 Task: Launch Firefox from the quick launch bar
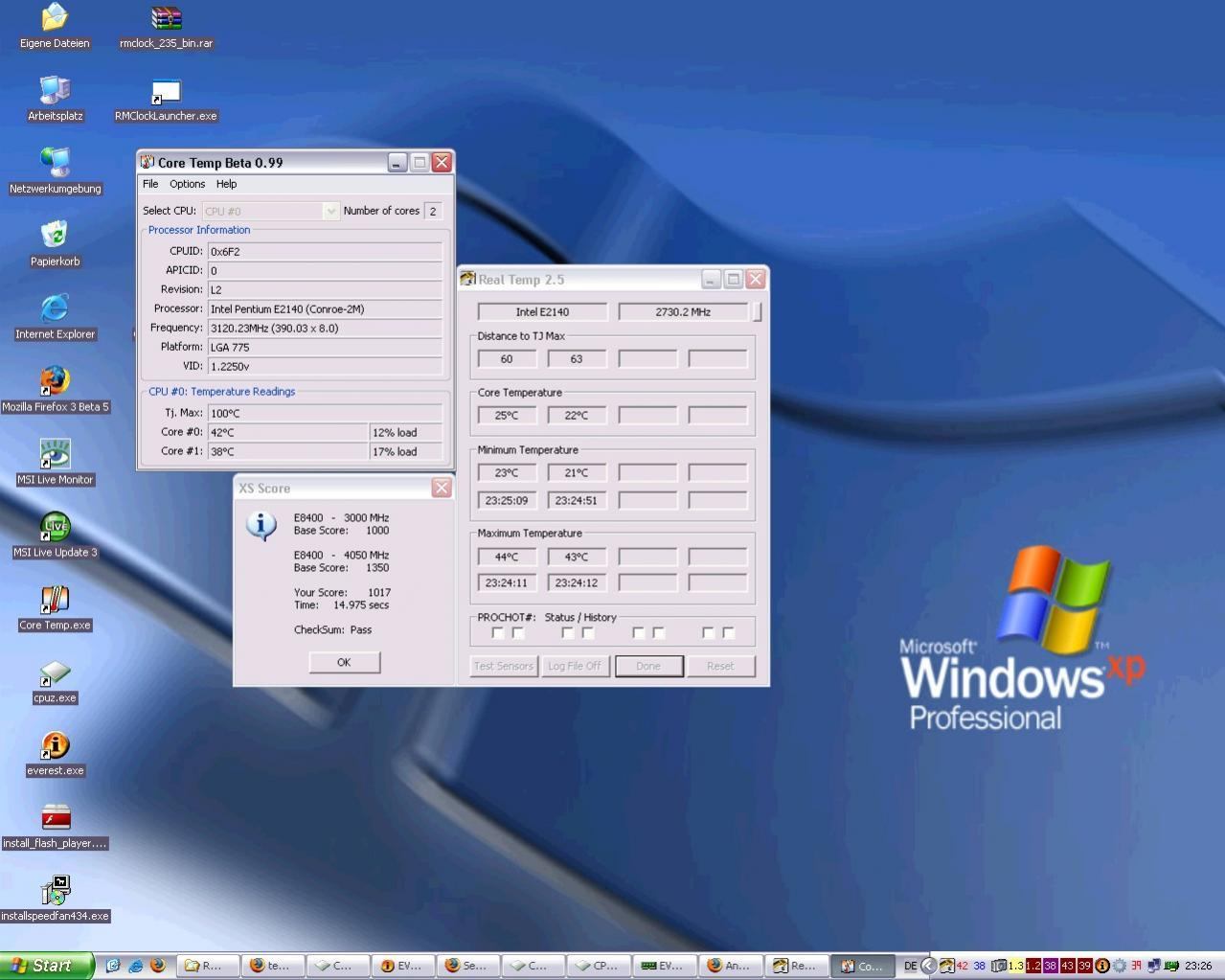pyautogui.click(x=158, y=966)
